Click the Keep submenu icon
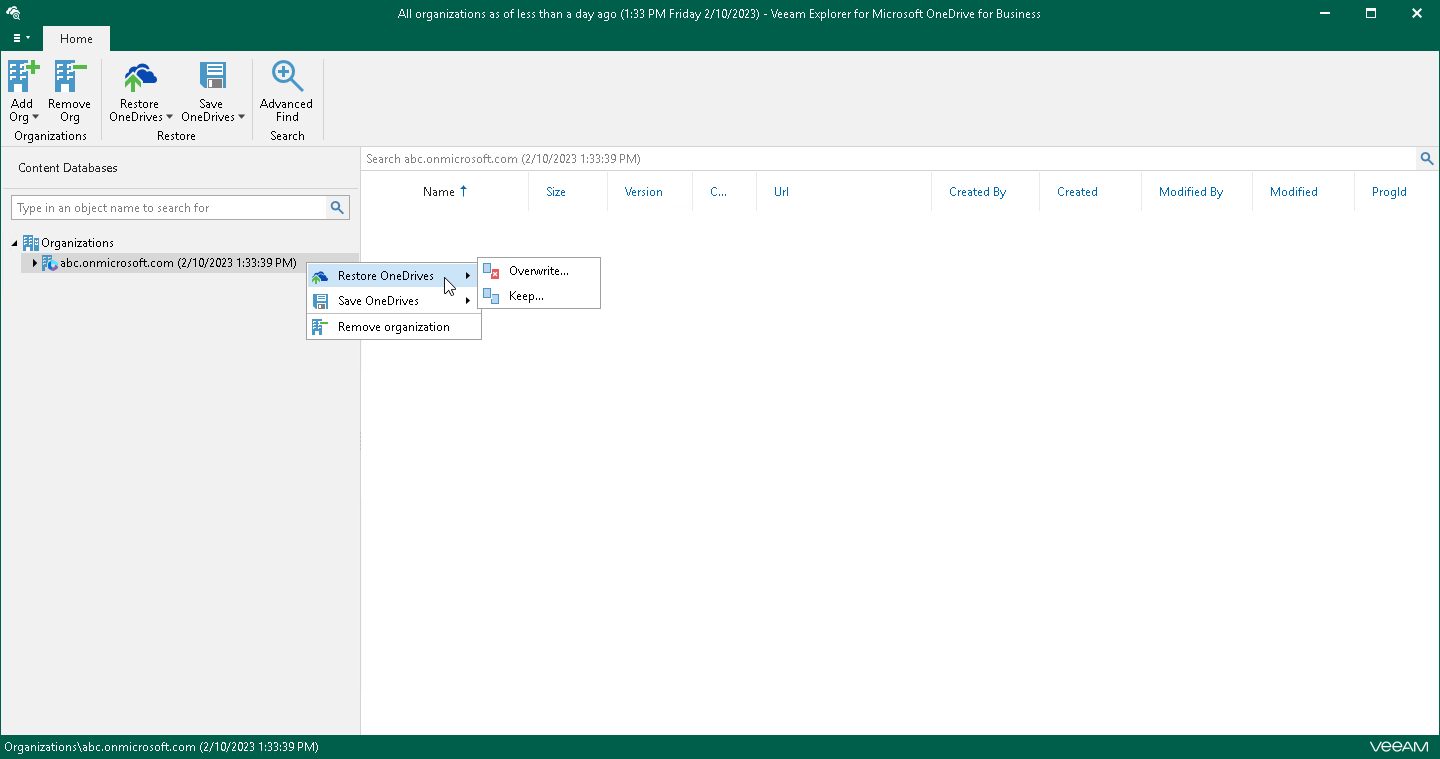 (491, 296)
